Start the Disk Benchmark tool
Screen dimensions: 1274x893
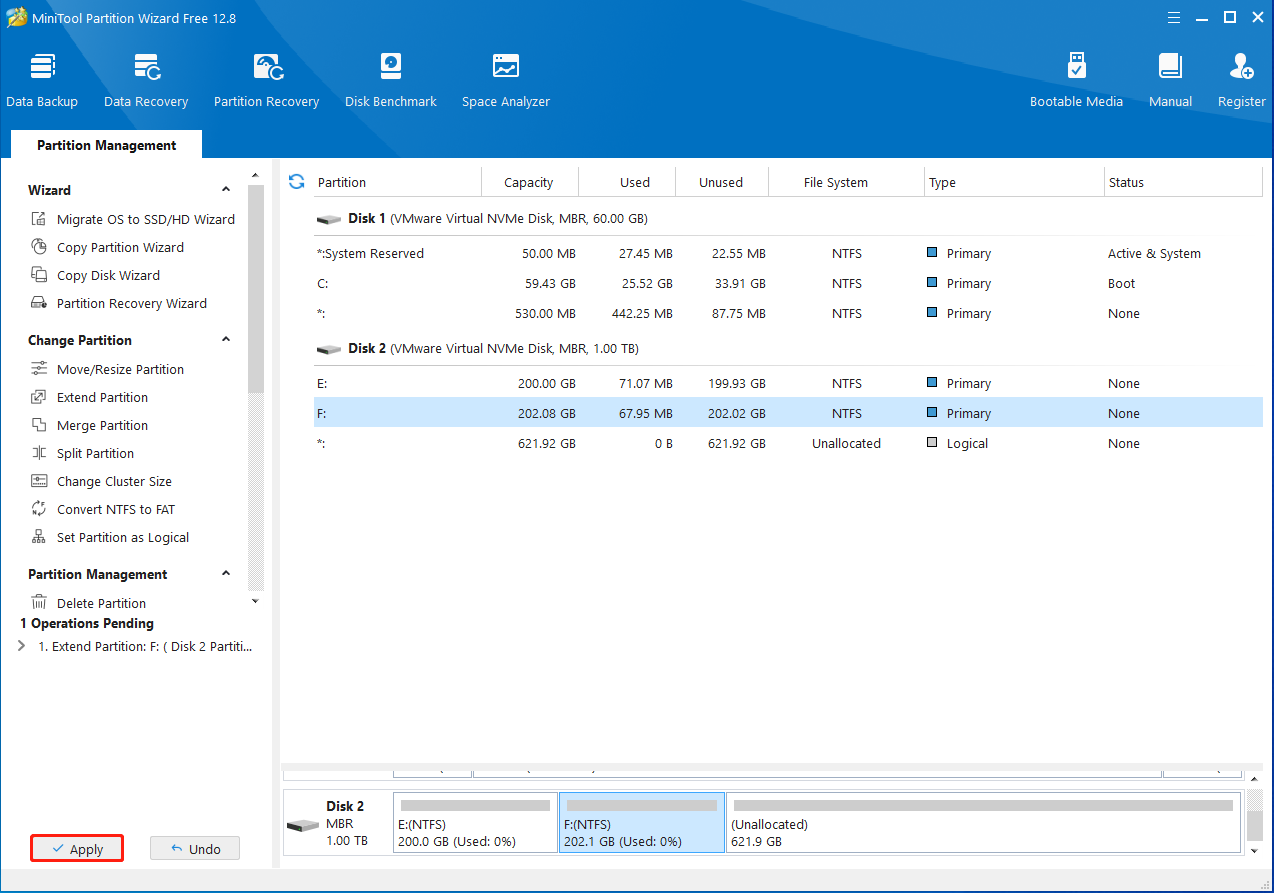(x=391, y=80)
